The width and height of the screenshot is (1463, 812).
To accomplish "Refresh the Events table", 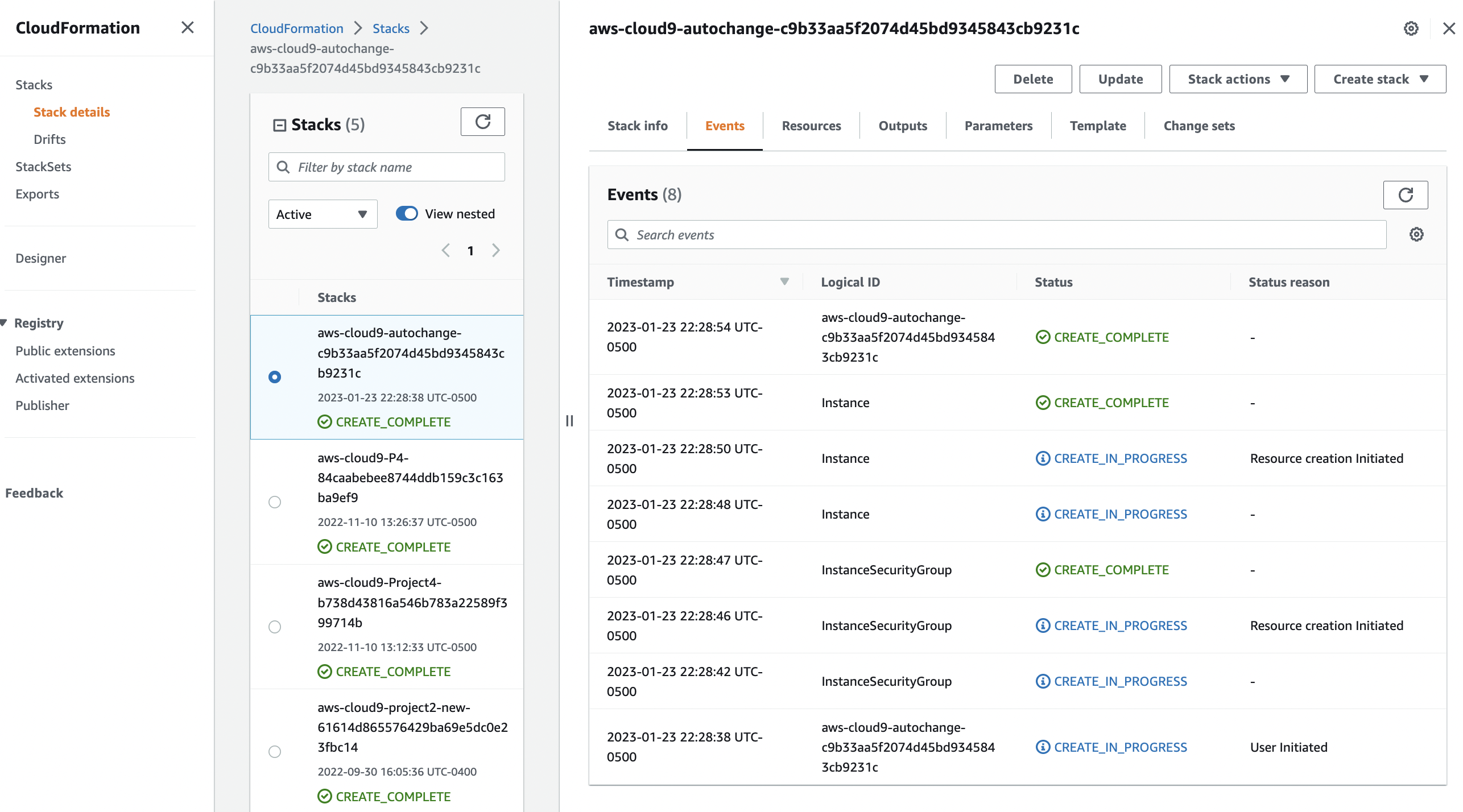I will point(1406,195).
